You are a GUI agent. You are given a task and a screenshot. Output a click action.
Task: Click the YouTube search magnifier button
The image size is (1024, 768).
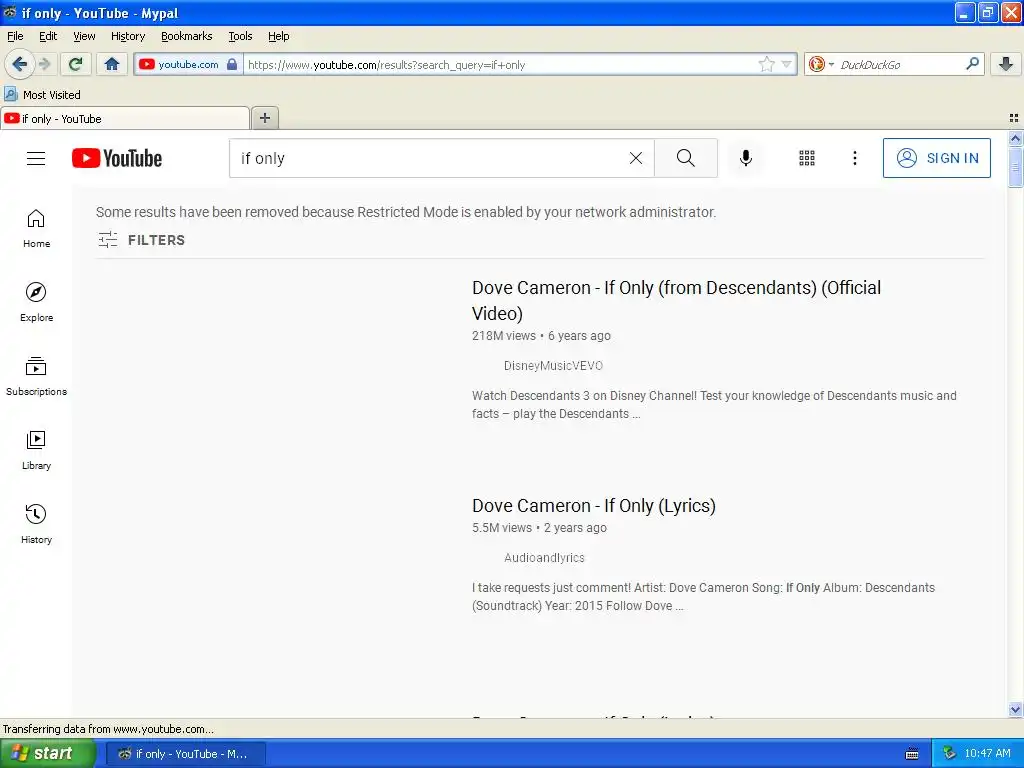click(686, 158)
